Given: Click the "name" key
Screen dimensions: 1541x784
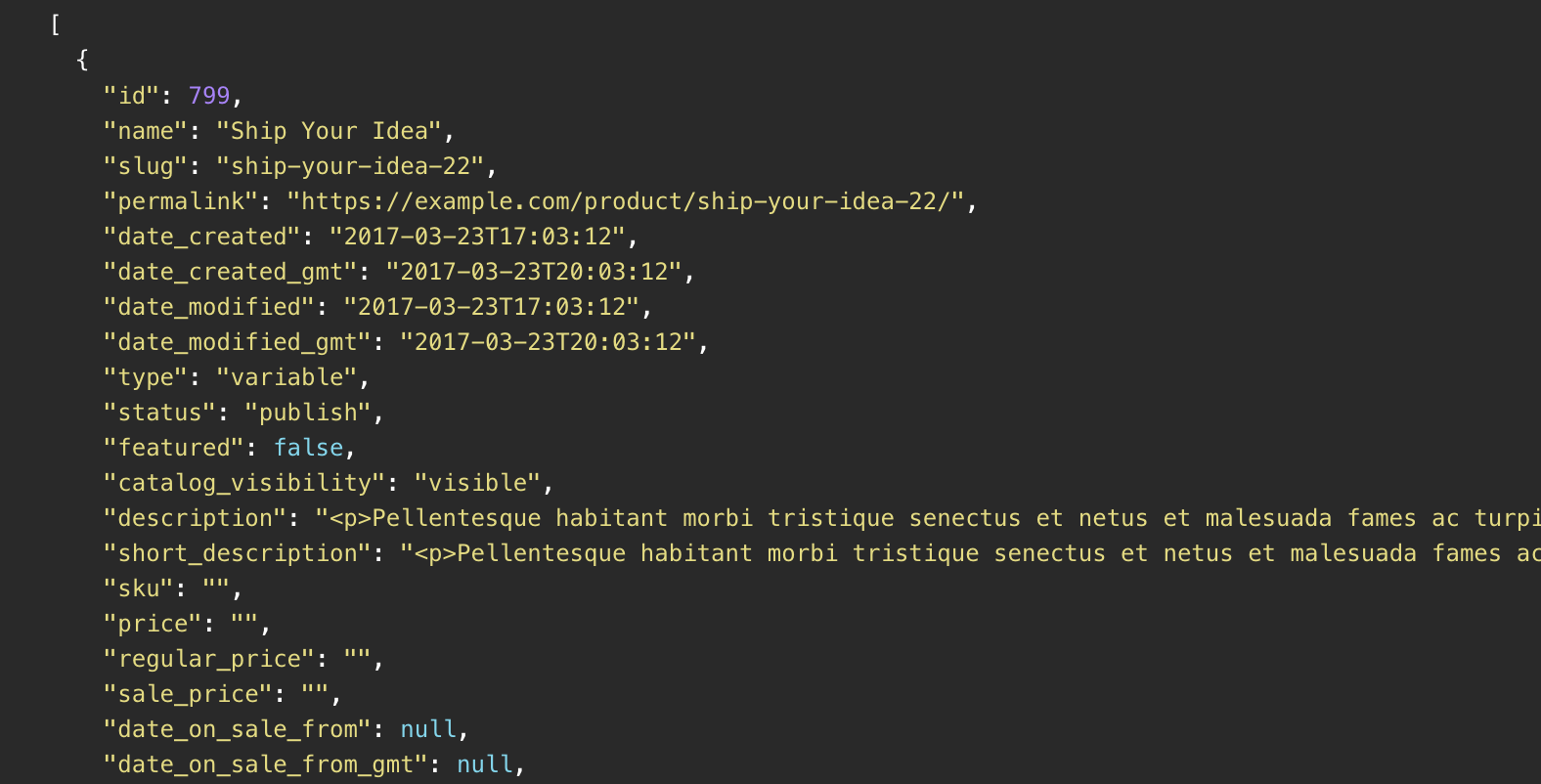Looking at the screenshot, I should click(x=146, y=131).
